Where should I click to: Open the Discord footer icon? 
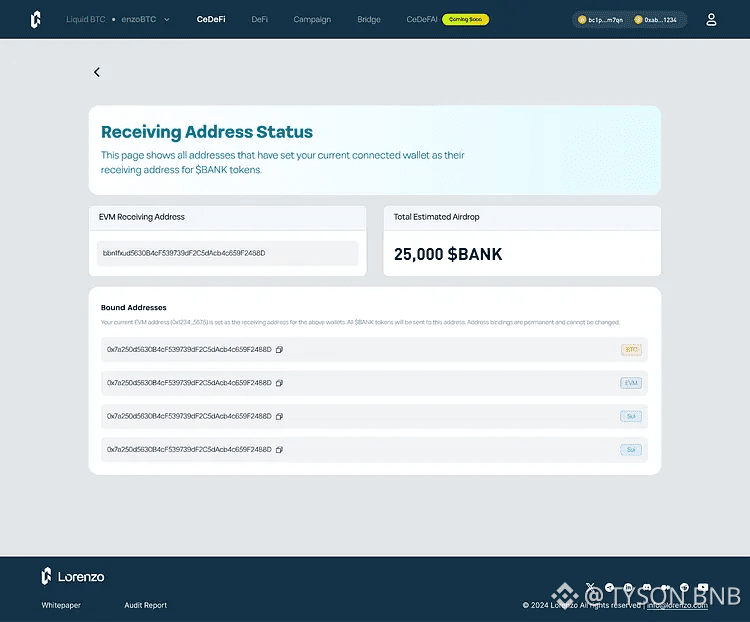coord(647,587)
